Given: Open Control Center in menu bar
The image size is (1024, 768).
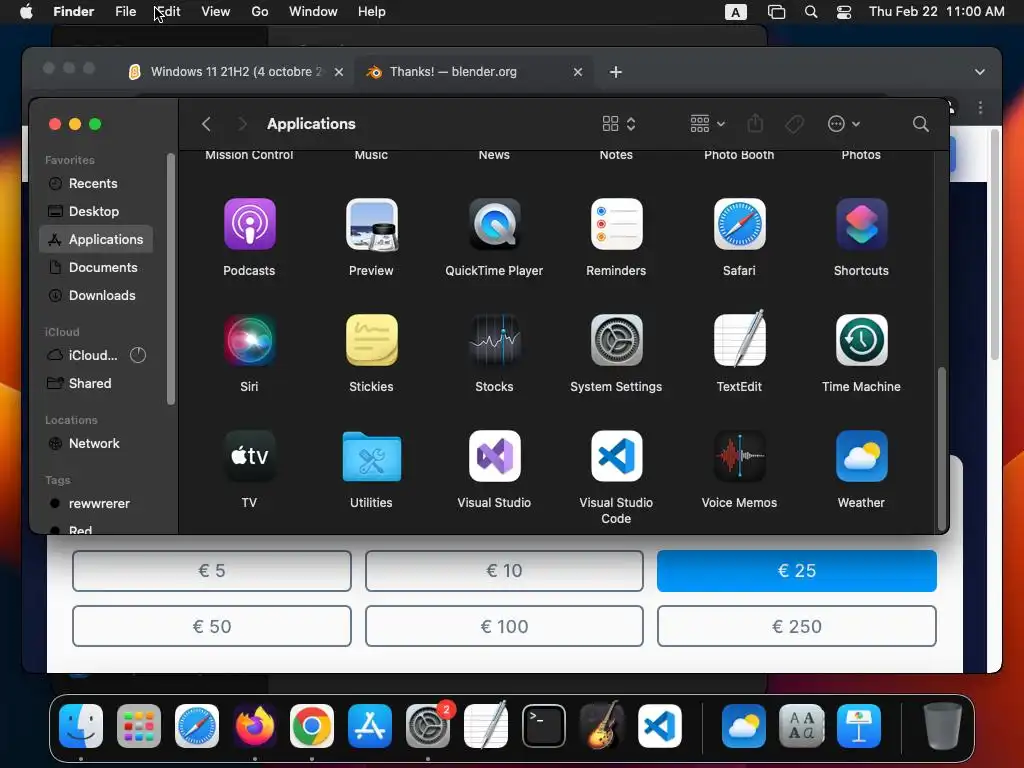Looking at the screenshot, I should (x=844, y=12).
